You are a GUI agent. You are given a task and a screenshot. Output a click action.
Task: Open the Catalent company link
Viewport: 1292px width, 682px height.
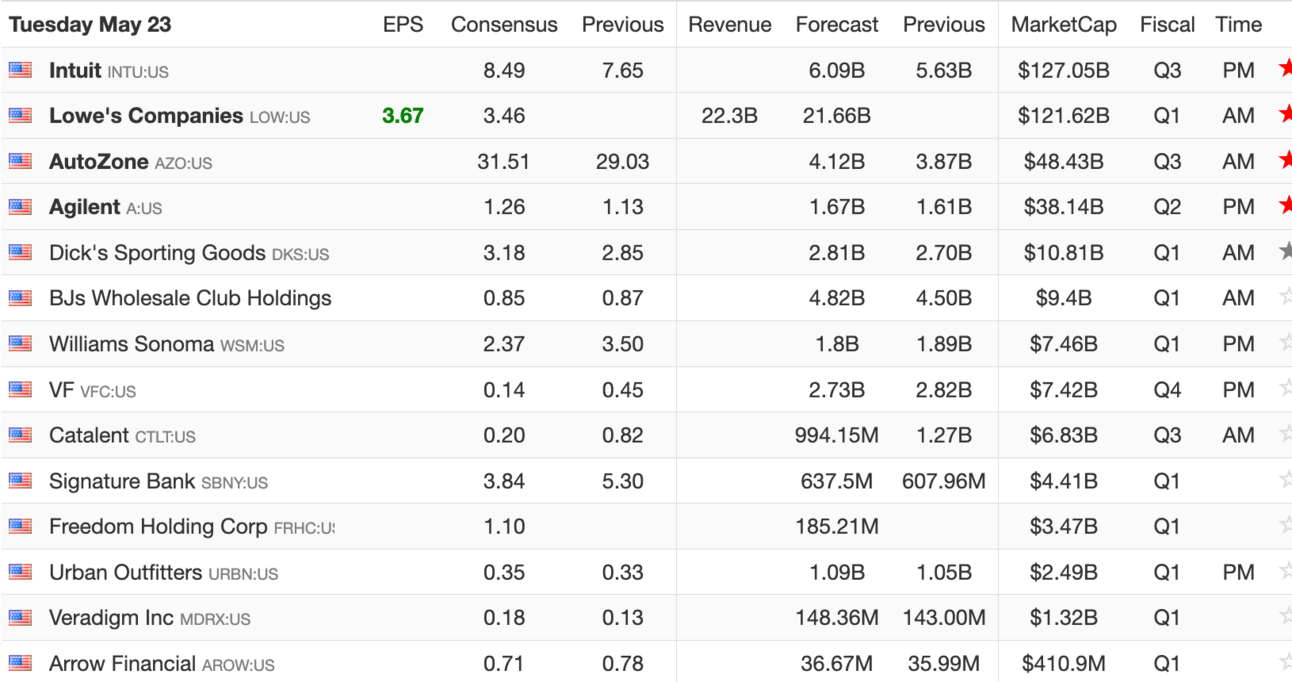pyautogui.click(x=89, y=435)
